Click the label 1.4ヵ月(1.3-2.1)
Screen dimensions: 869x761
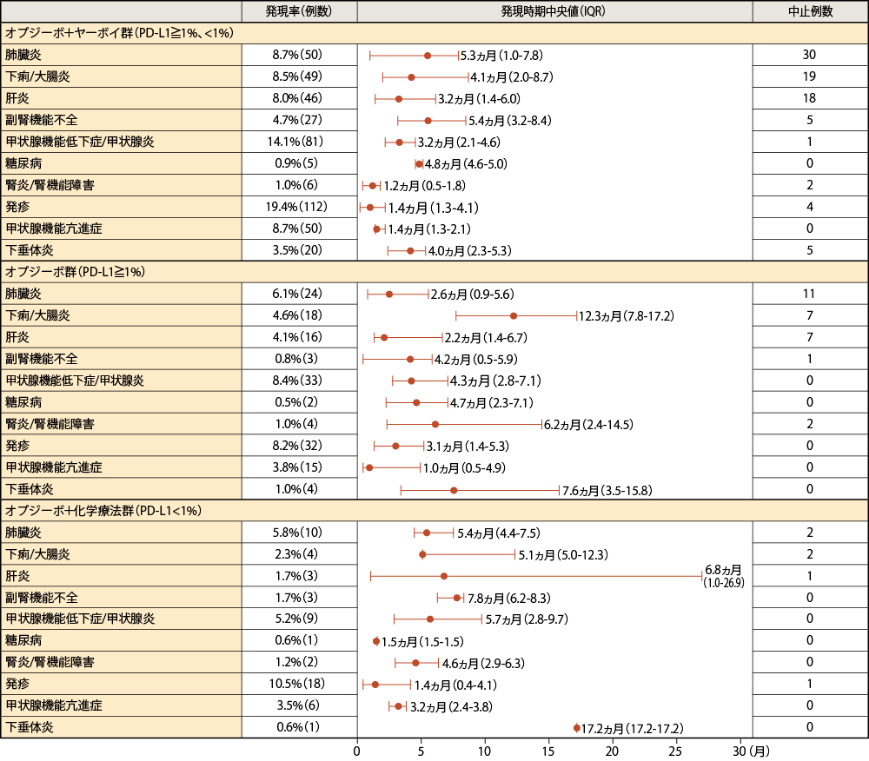(x=429, y=229)
